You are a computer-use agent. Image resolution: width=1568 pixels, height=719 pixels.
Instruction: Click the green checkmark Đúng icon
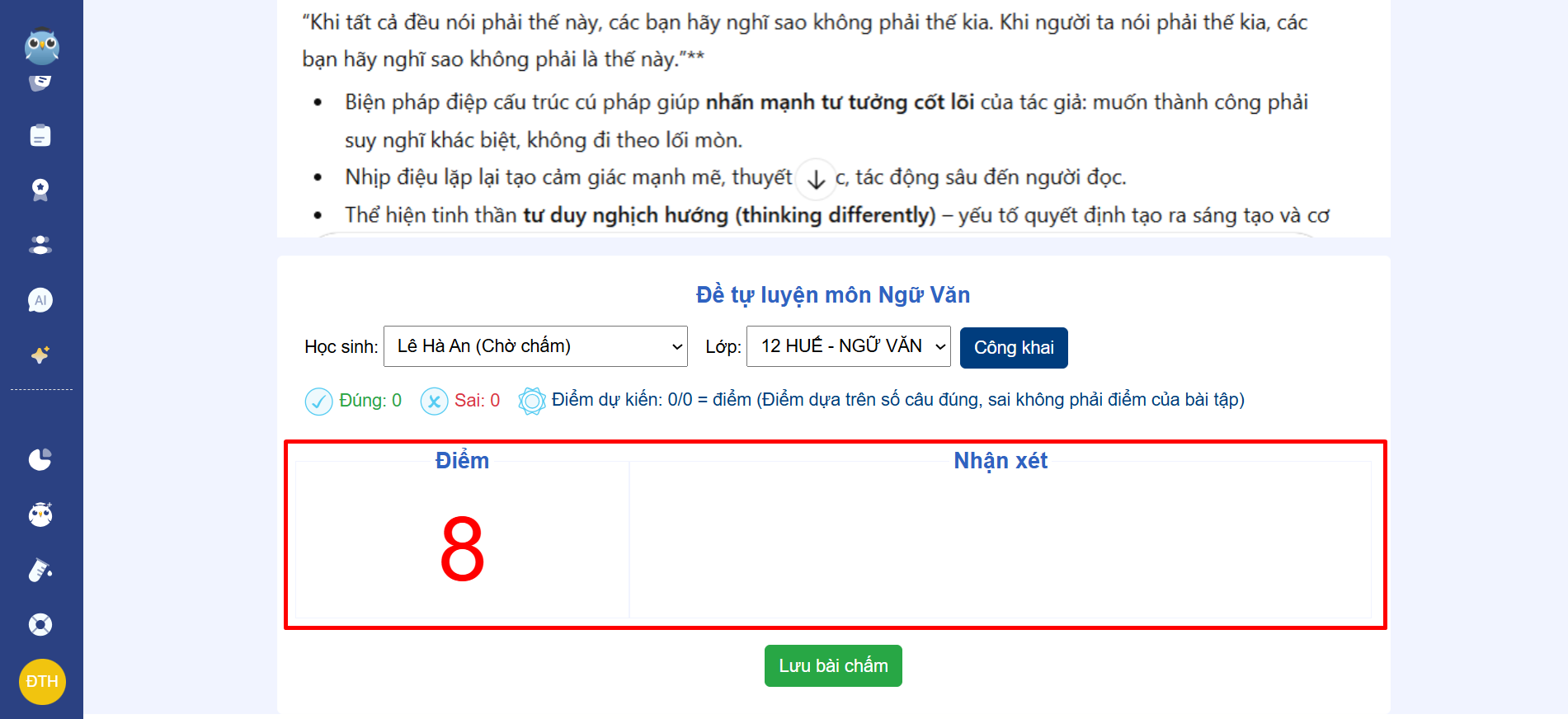pos(318,402)
